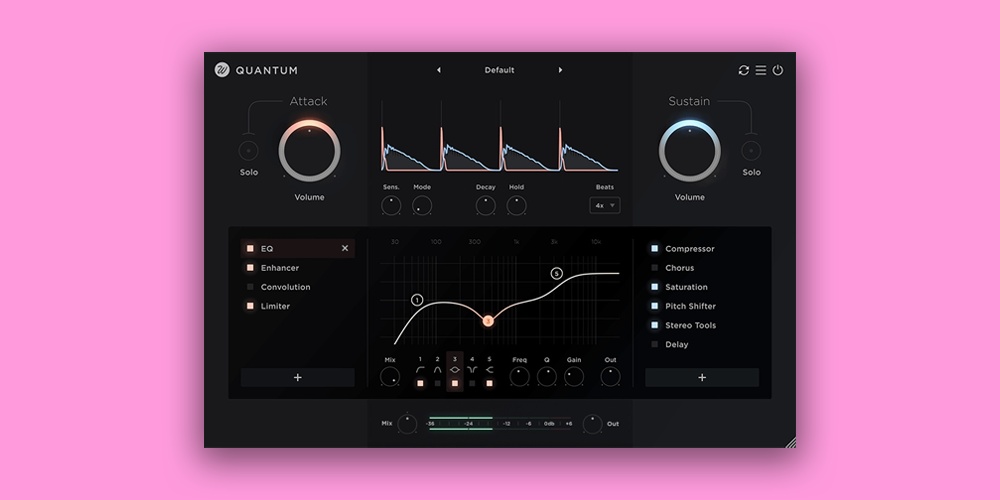Viewport: 1000px width, 500px height.
Task: Click the power bypass icon
Action: pos(778,70)
